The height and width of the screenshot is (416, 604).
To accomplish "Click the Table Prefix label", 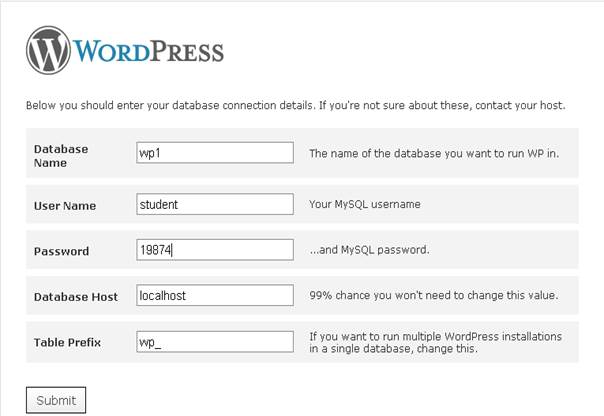I will click(68, 343).
